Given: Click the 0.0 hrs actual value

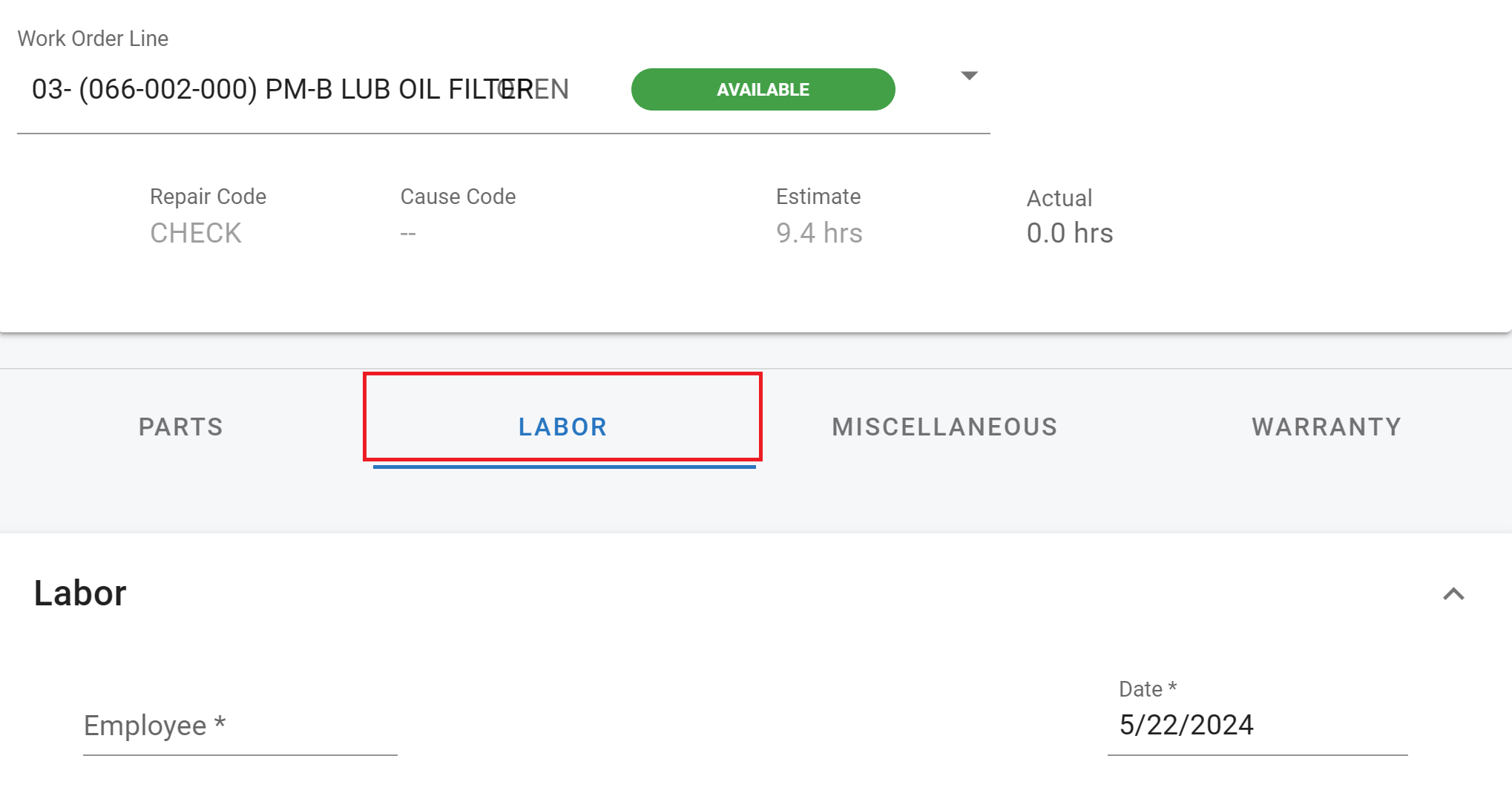Looking at the screenshot, I should (x=1070, y=233).
